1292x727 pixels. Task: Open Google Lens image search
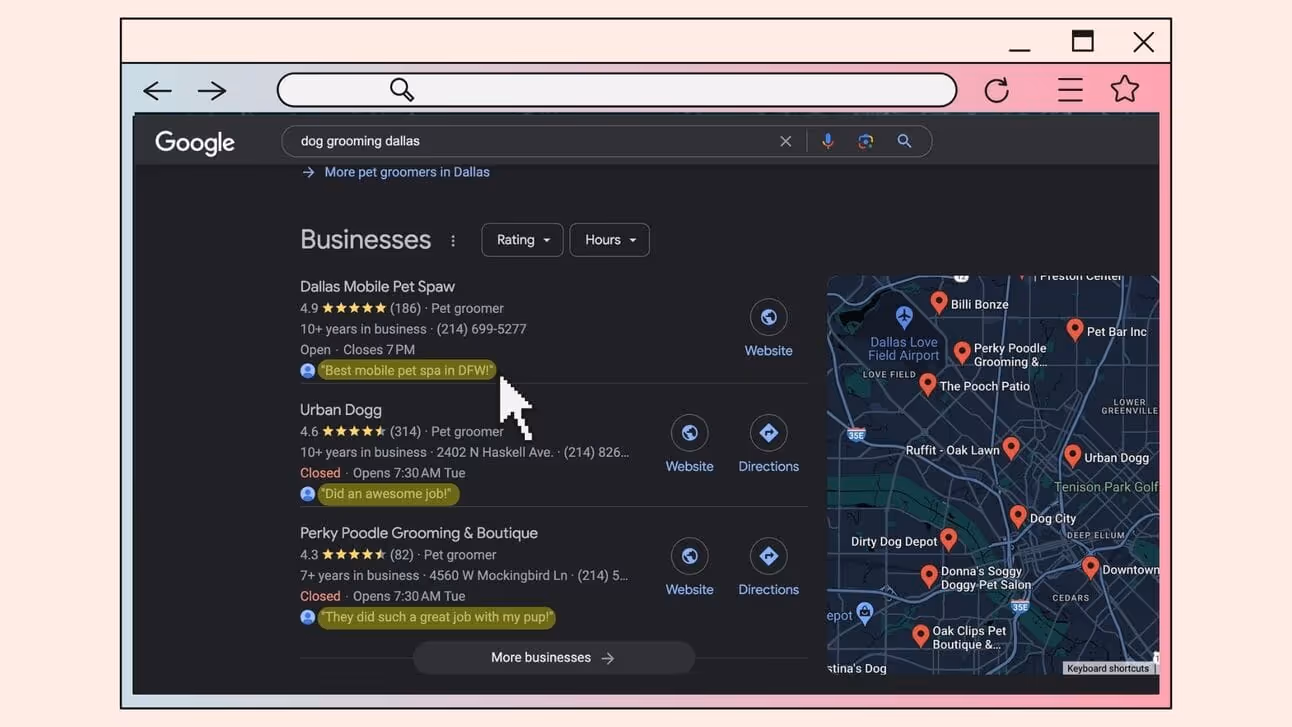pos(866,141)
